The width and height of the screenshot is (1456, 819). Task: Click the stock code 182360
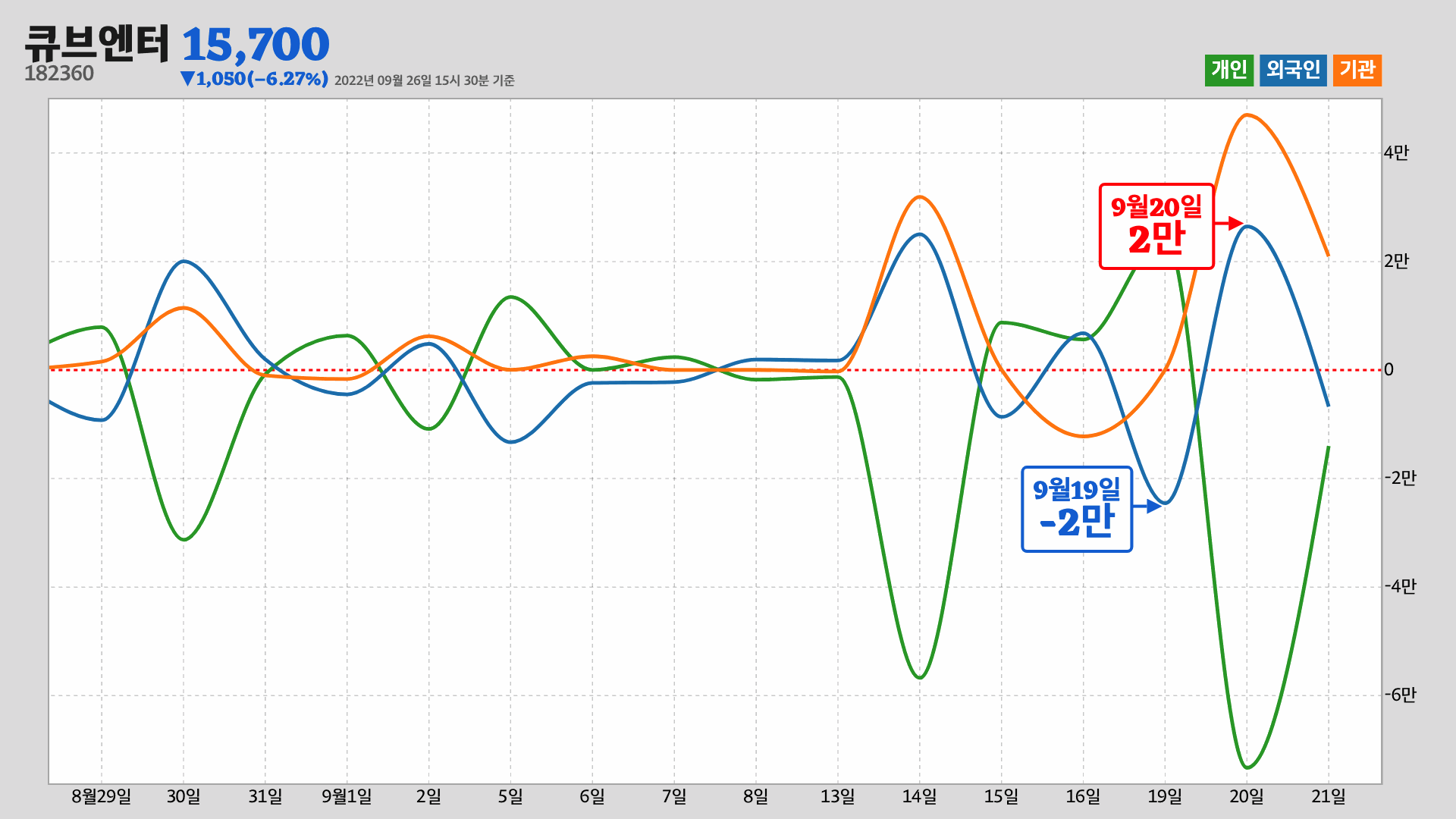[x=59, y=74]
